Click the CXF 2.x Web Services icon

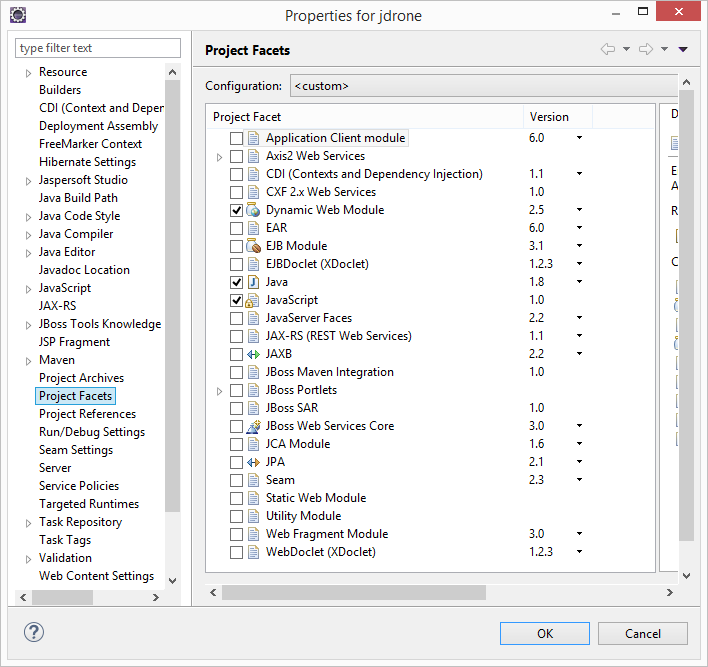[x=253, y=192]
